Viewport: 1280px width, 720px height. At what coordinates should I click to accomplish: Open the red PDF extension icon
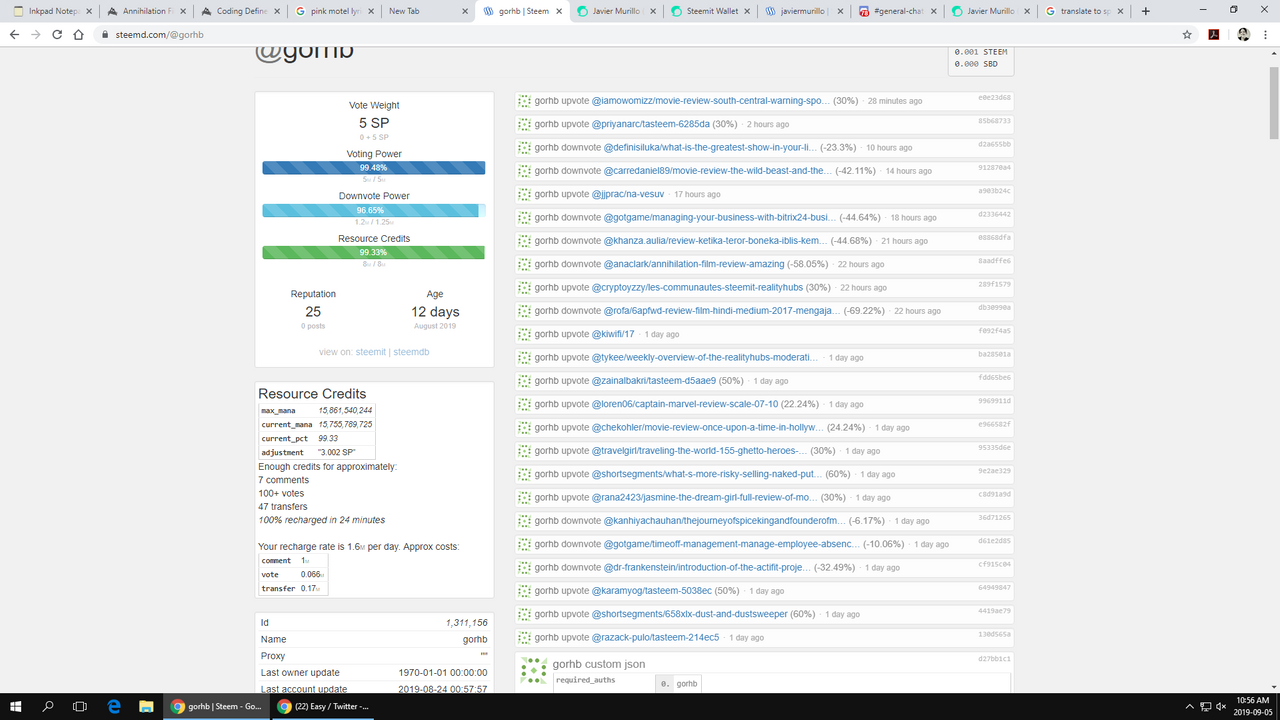[x=1213, y=34]
